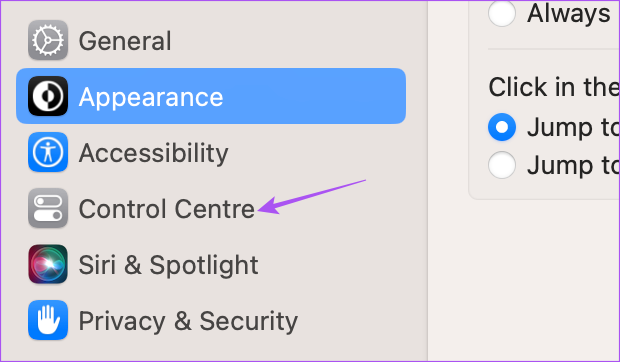Open Privacy & Security text label
Image resolution: width=620 pixels, height=362 pixels.
click(x=188, y=322)
